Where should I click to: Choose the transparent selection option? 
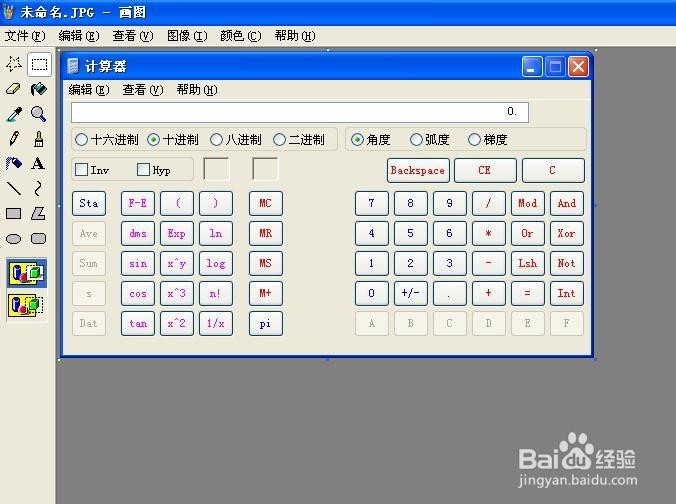click(x=27, y=305)
